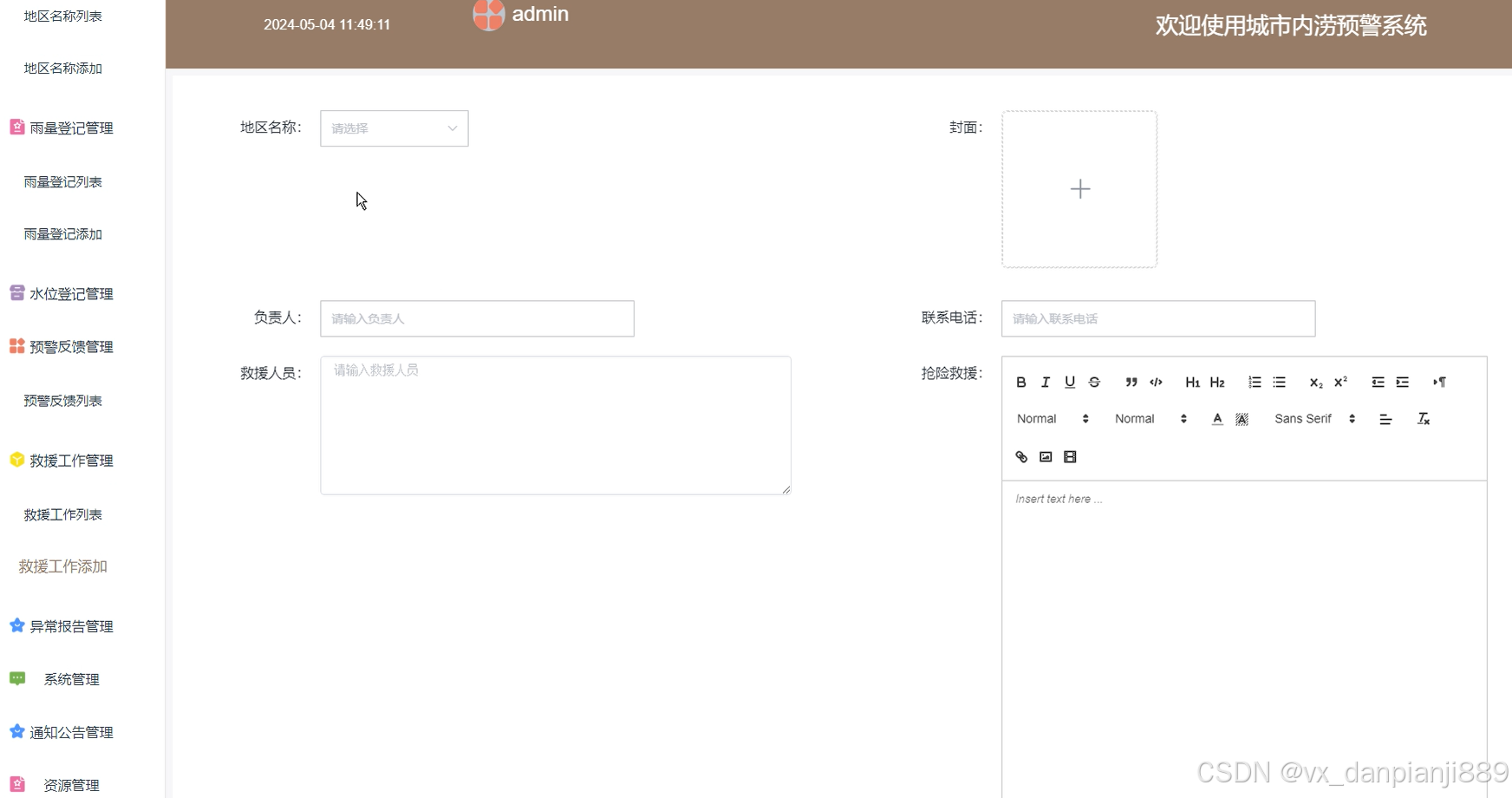
Task: Open 救援工作列表 page
Action: (x=63, y=514)
